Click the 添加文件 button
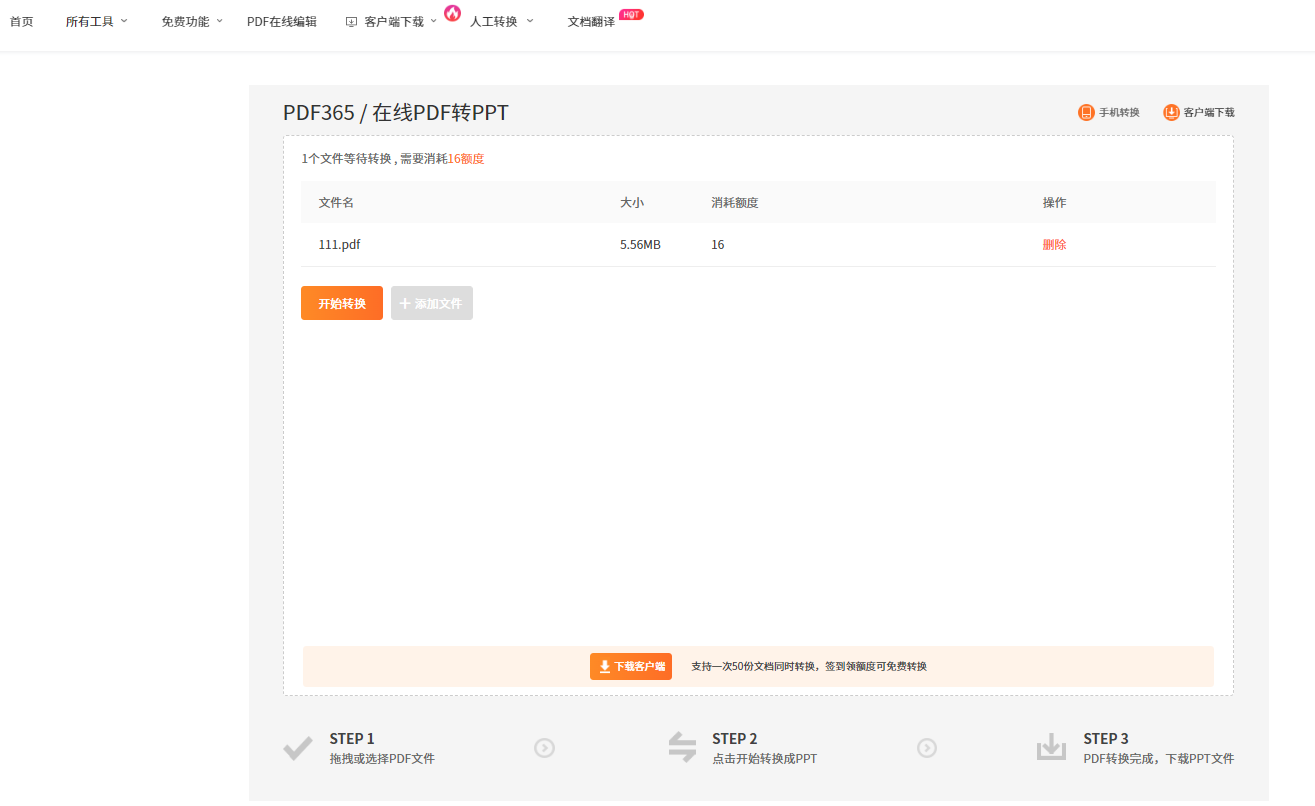 coord(432,303)
